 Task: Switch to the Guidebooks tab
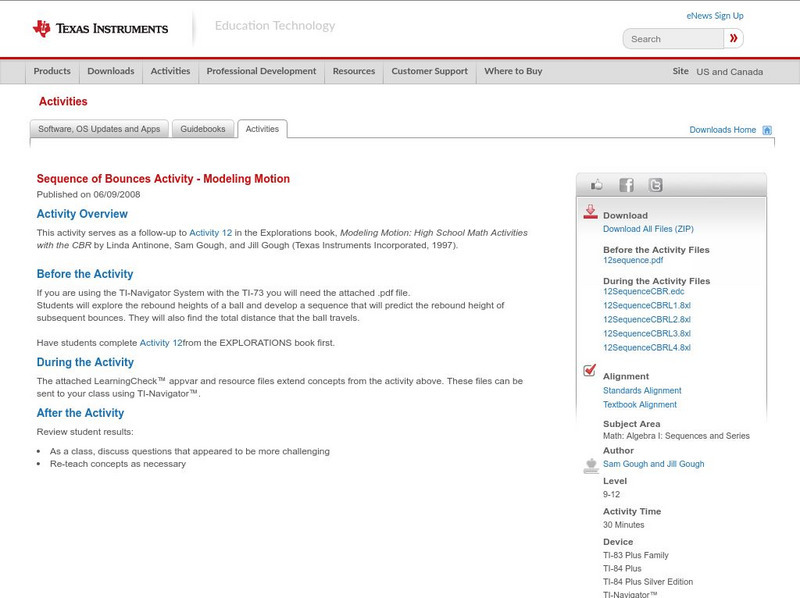[203, 129]
